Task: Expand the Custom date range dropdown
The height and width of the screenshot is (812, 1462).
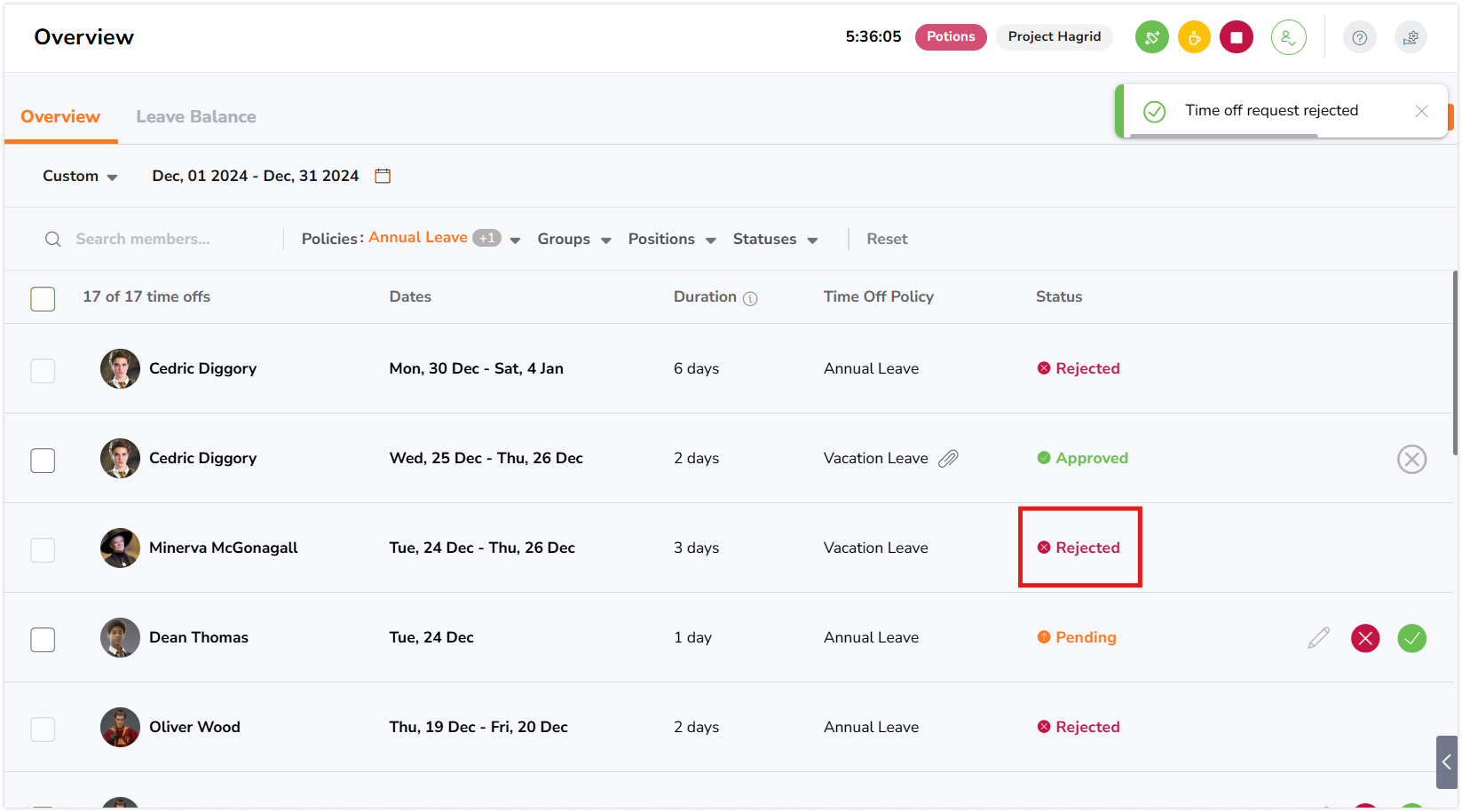Action: point(80,176)
